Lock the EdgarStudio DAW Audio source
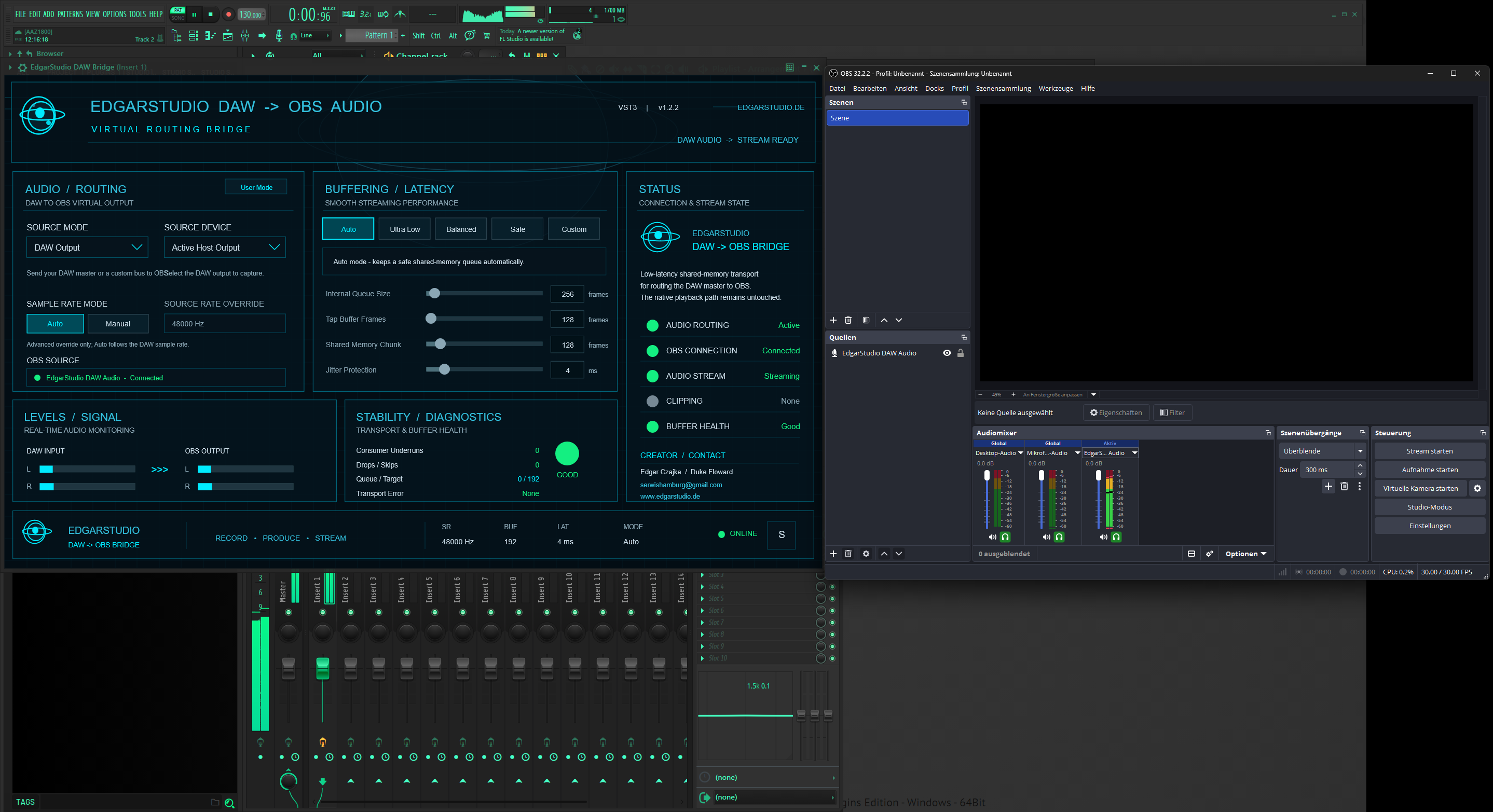 [961, 353]
